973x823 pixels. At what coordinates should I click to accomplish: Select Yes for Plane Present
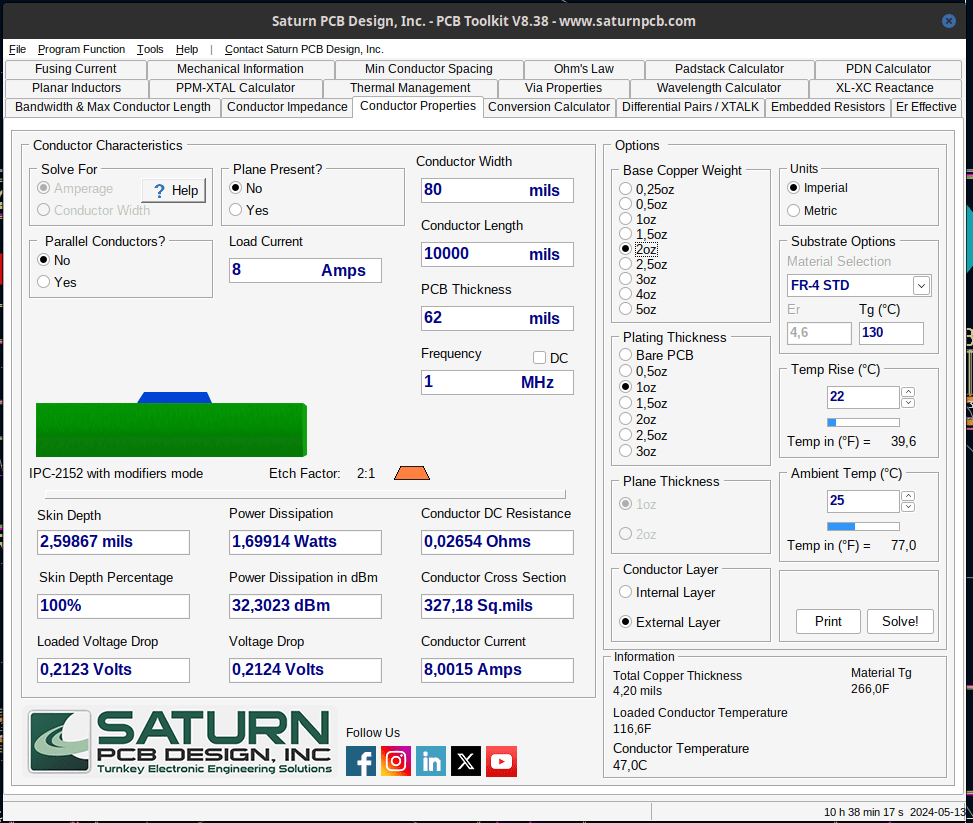249,210
